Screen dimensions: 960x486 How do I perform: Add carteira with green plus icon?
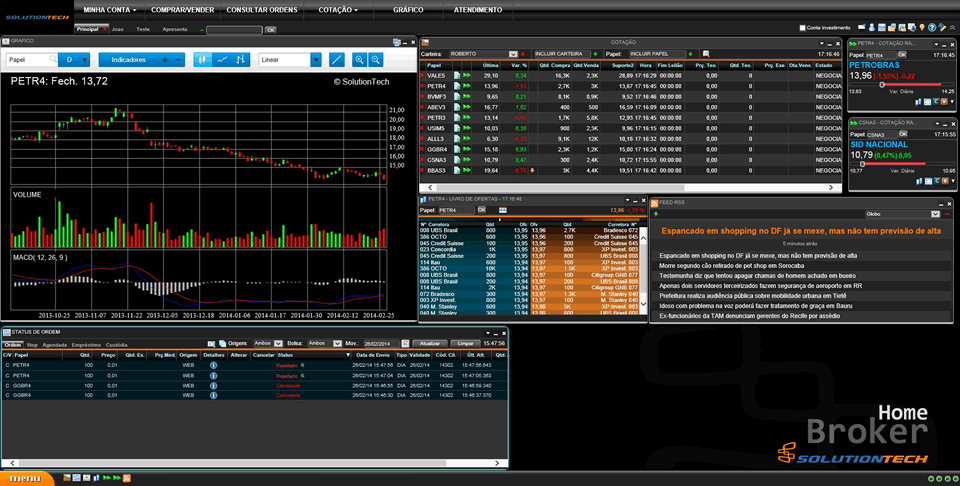tap(596, 54)
